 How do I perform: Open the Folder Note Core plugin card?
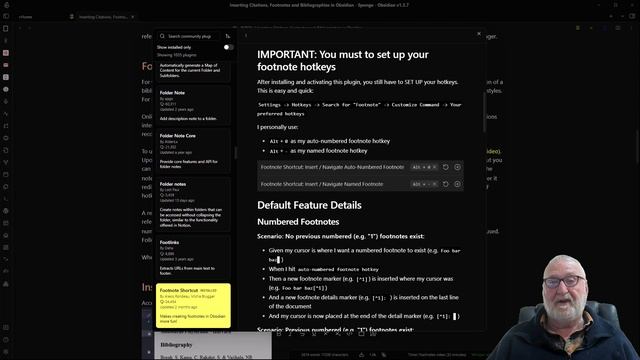pyautogui.click(x=193, y=151)
